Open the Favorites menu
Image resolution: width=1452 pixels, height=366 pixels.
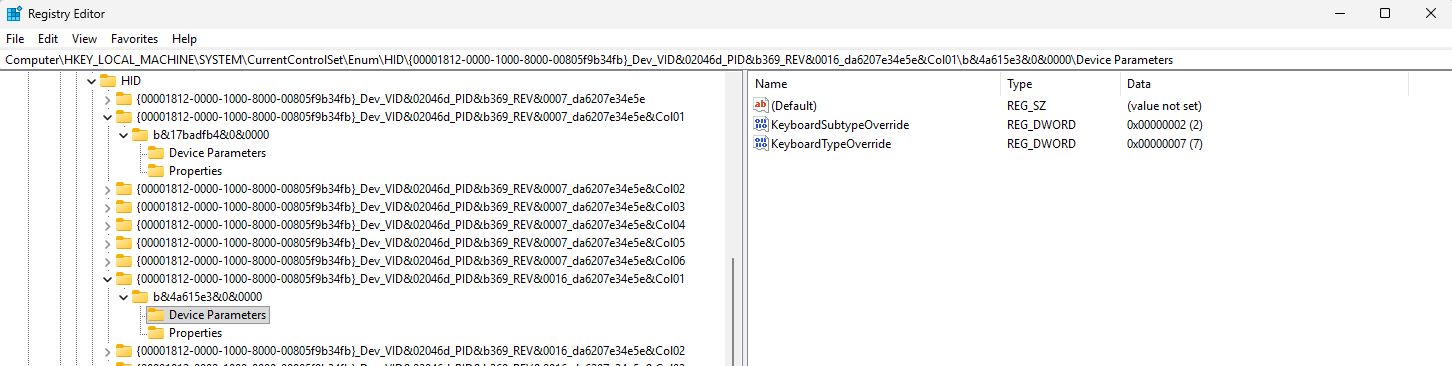135,38
